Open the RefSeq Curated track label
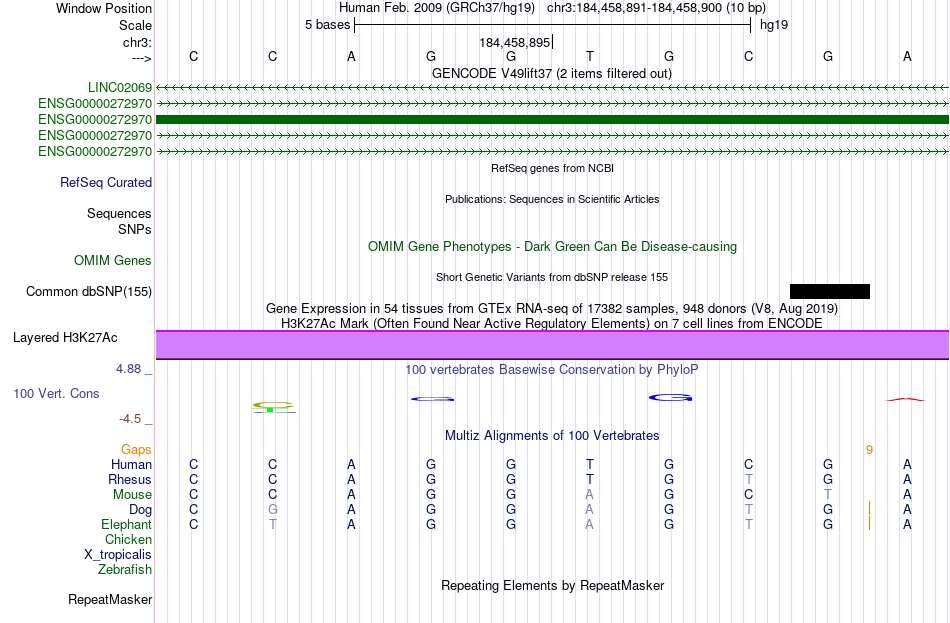 [106, 182]
